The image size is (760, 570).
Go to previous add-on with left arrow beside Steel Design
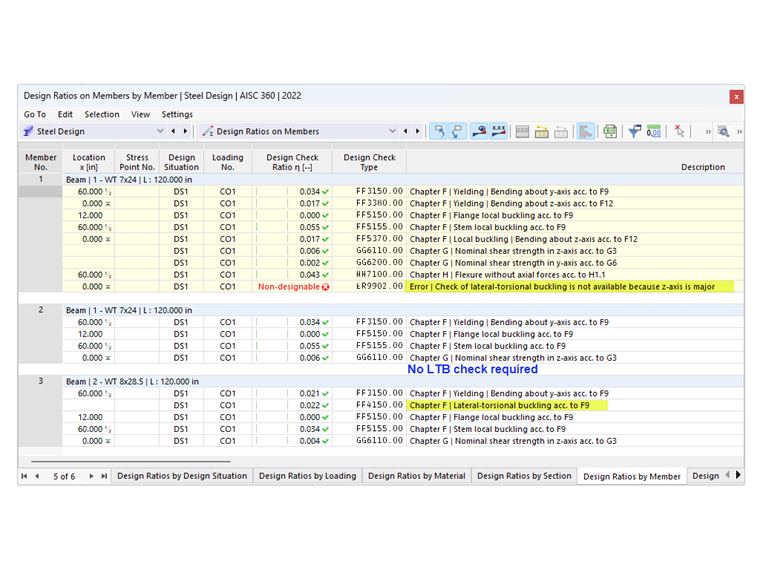click(174, 131)
